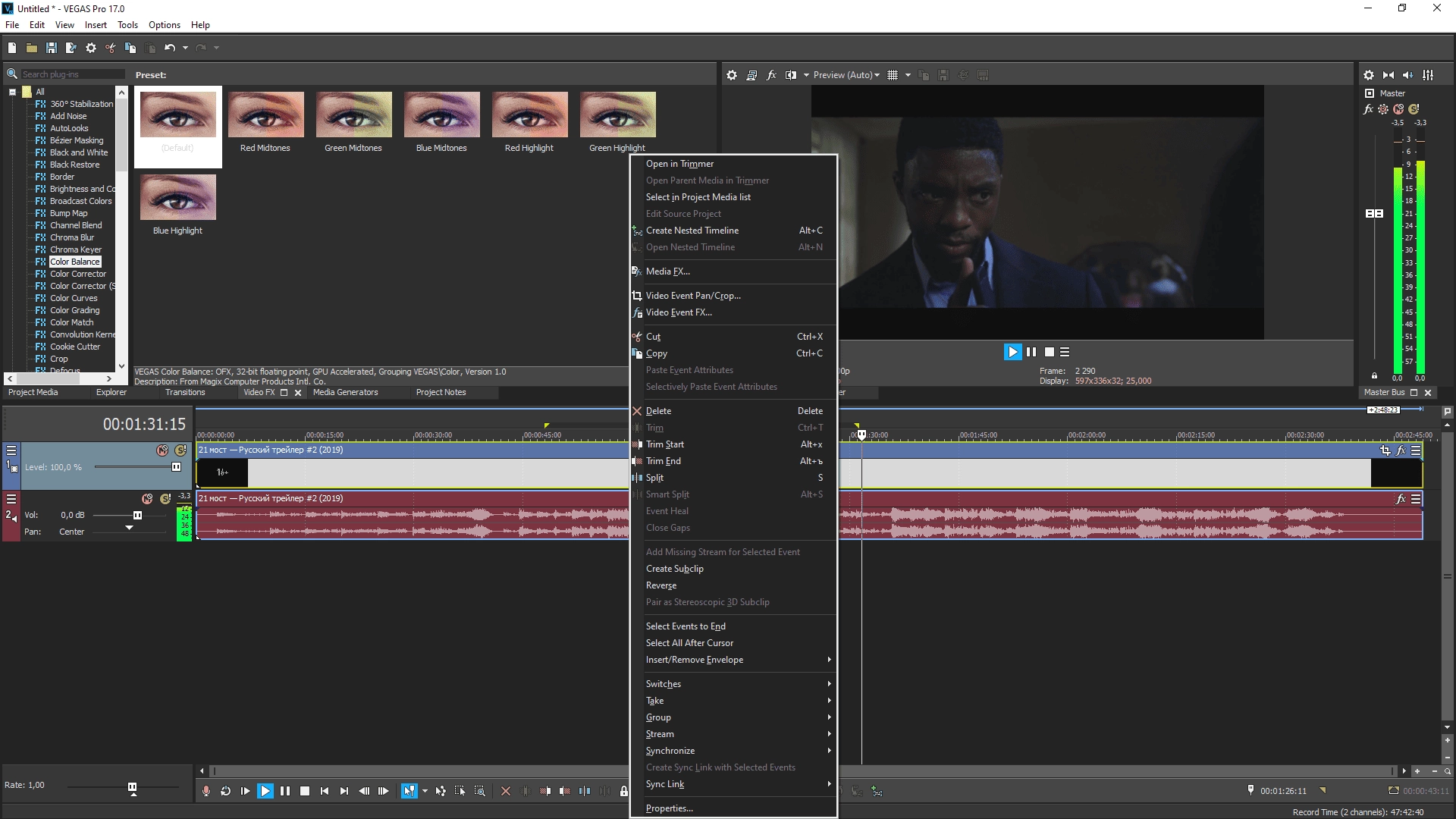Switch to the Media Generators tab

coord(345,392)
